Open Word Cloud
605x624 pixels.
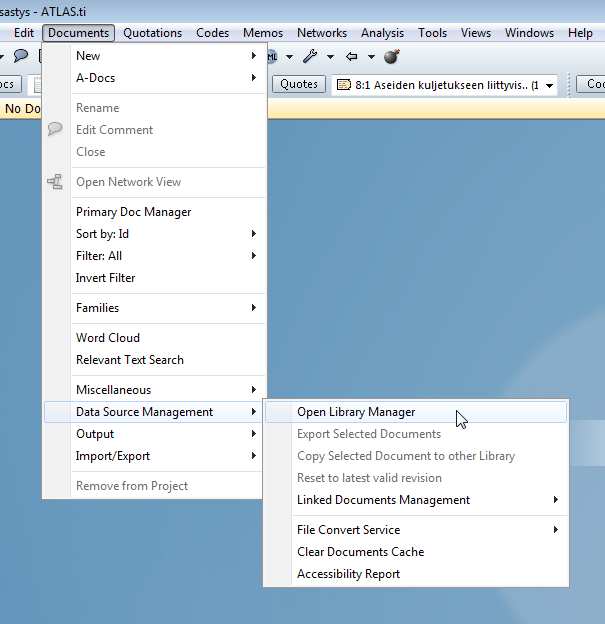pyautogui.click(x=154, y=338)
